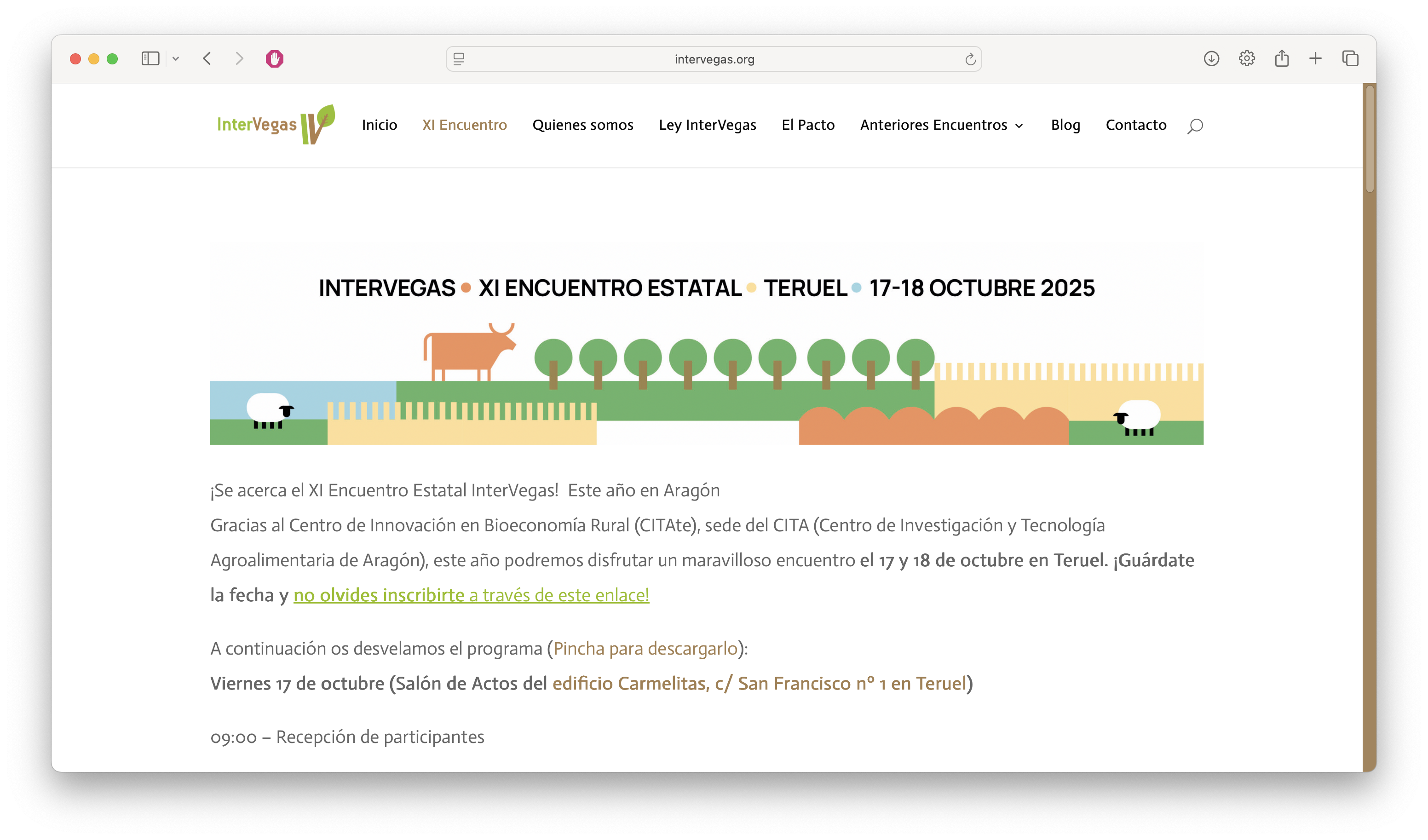Click the Safari sidebar toggle icon
Image resolution: width=1428 pixels, height=840 pixels.
[x=150, y=59]
